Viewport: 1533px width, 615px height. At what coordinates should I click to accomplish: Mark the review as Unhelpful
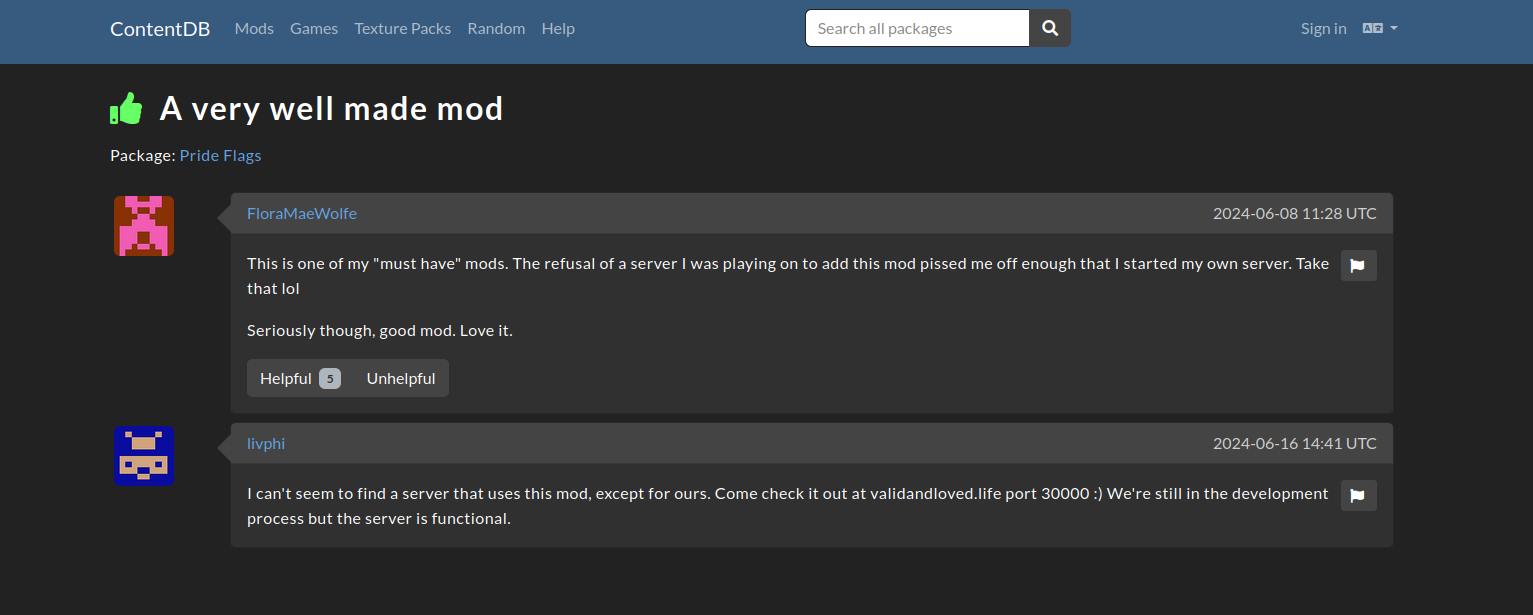tap(401, 378)
